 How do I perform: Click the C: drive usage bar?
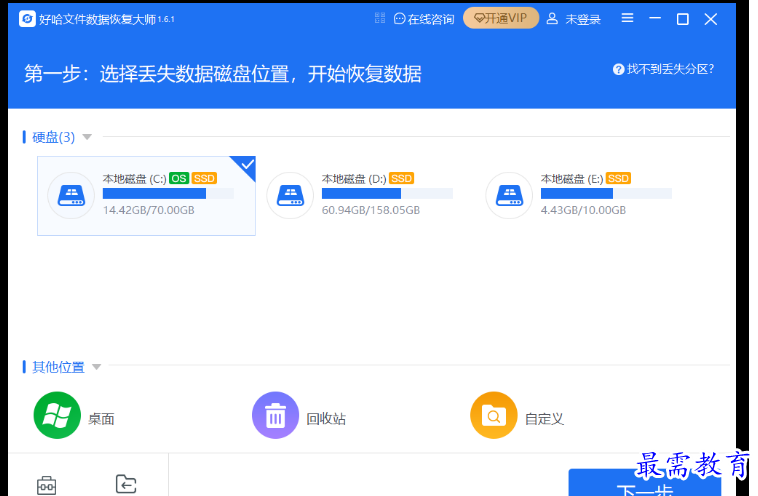168,193
